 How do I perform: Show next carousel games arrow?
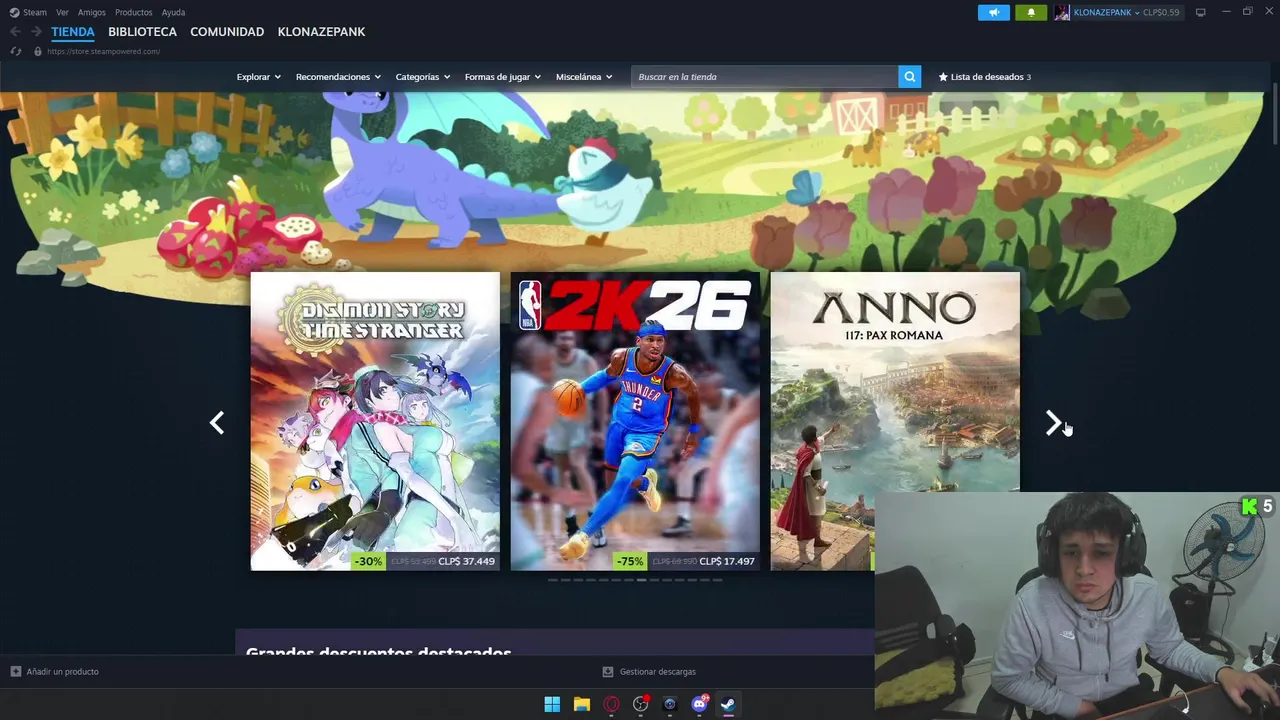pos(1053,423)
